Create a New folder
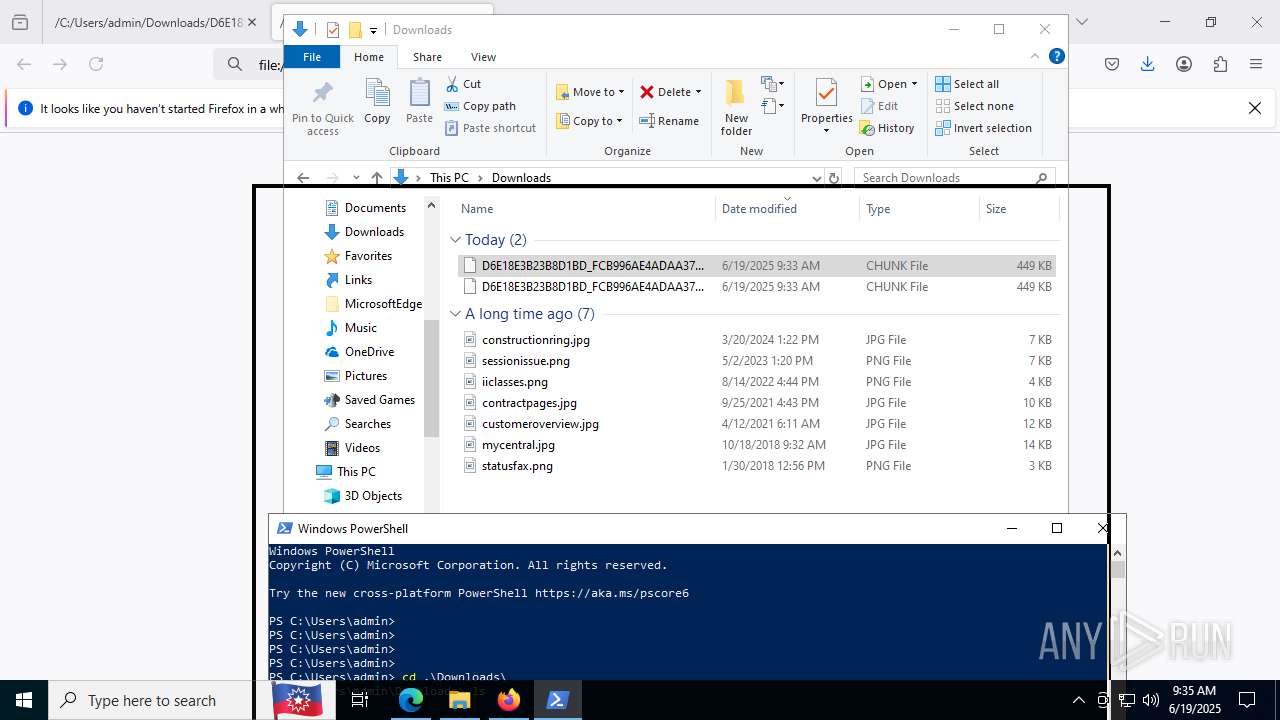 736,107
